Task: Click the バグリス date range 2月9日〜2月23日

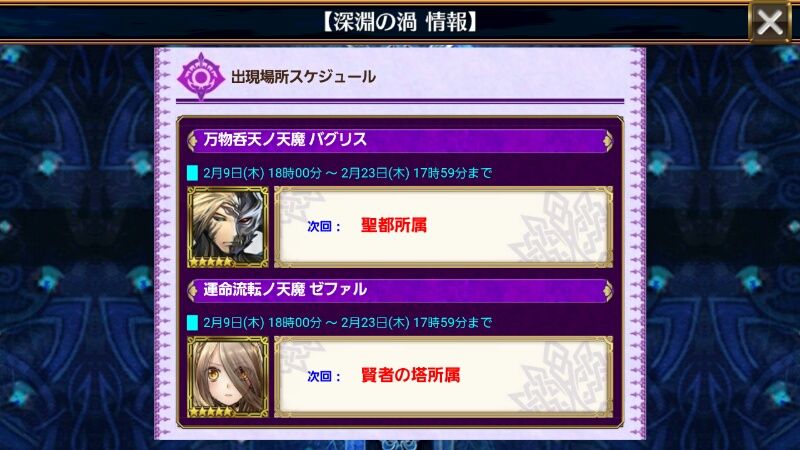Action: click(347, 173)
